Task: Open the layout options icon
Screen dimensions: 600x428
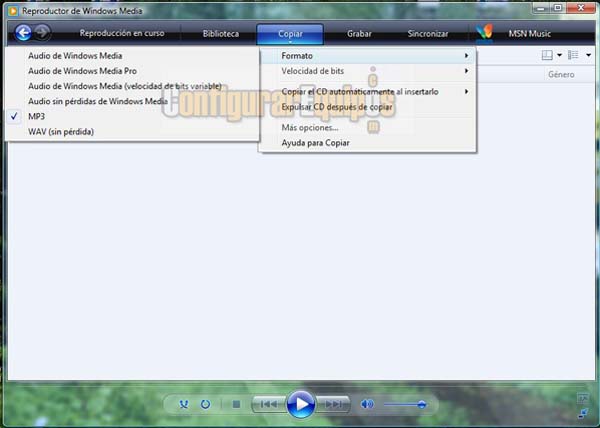Action: (547, 55)
